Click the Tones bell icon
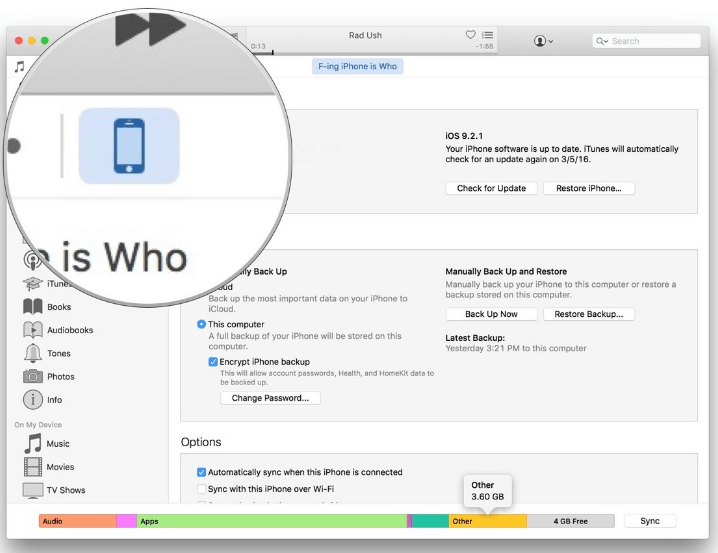Screen dimensions: 718x553 tap(33, 353)
